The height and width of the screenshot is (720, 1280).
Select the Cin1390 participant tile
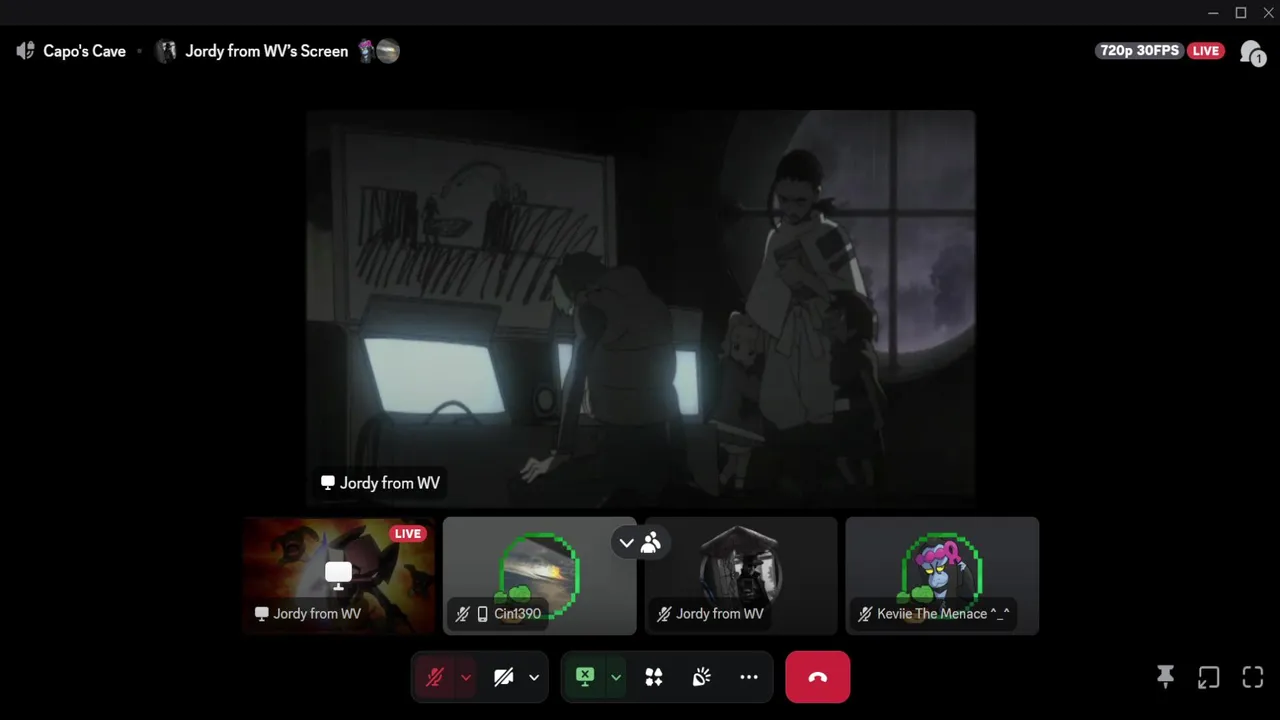coord(539,576)
